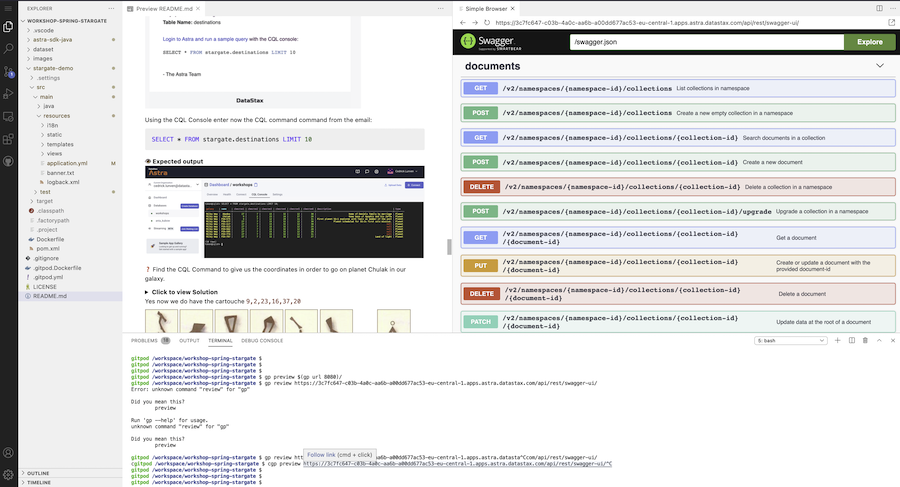Follow the swagger-ui URL in terminal
The image size is (900, 487).
457,463
